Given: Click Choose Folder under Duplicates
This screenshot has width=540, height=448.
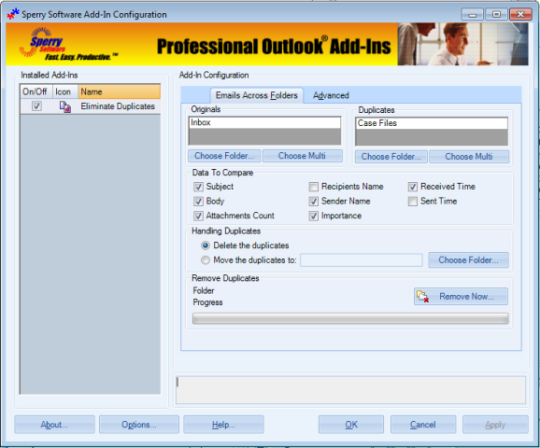Looking at the screenshot, I should 391,156.
